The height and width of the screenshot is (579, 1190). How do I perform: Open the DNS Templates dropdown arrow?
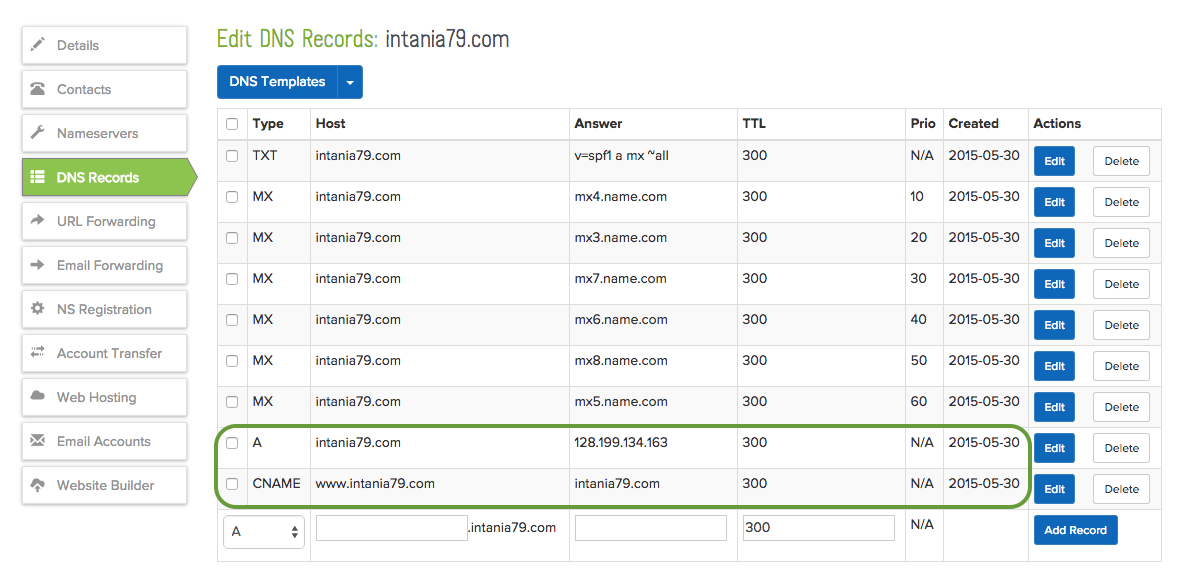[350, 82]
